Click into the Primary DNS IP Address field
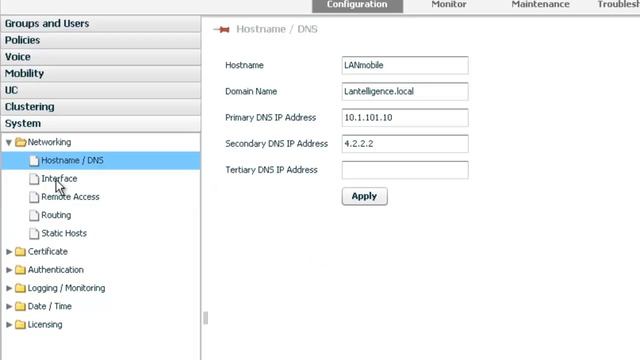Image resolution: width=640 pixels, height=360 pixels. coord(405,118)
